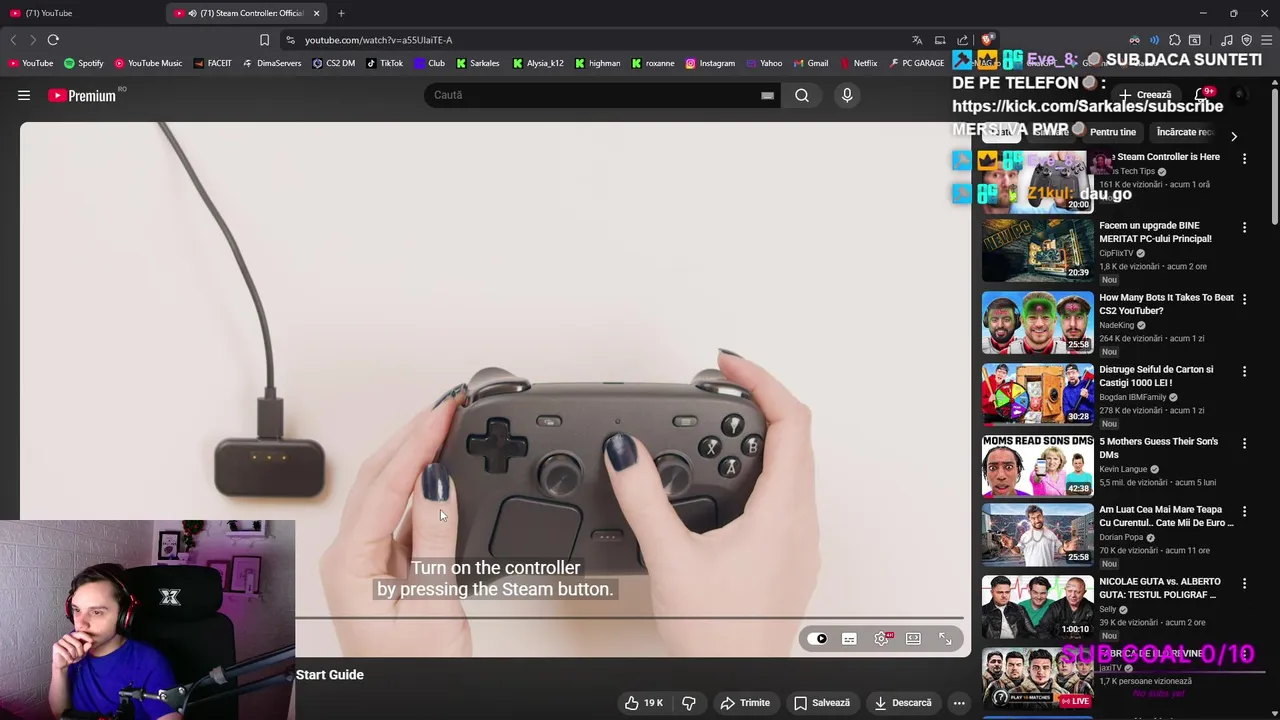The width and height of the screenshot is (1280, 720).
Task: Open options menu for 'Am Luat Cea Mai Mare Teapa'
Action: pyautogui.click(x=1244, y=511)
